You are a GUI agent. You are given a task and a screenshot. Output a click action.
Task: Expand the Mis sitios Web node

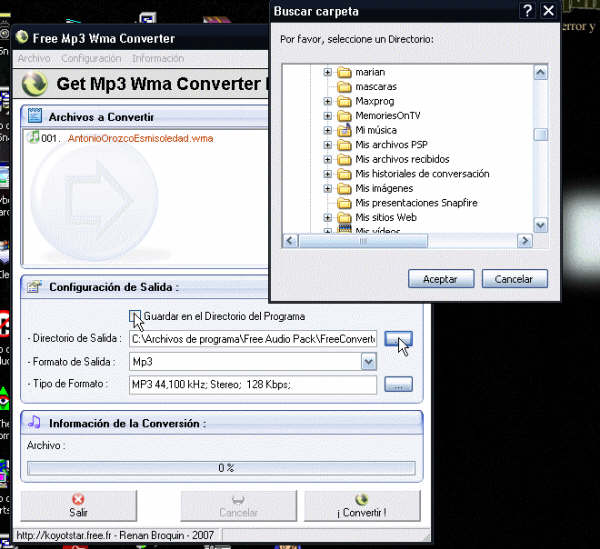(328, 217)
